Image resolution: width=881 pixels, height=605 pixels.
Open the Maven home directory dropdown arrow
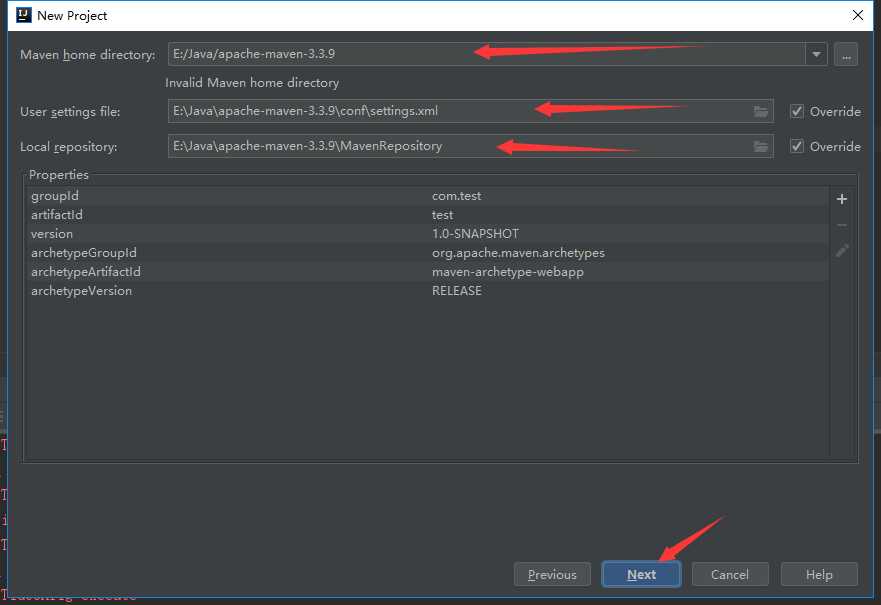click(x=816, y=54)
